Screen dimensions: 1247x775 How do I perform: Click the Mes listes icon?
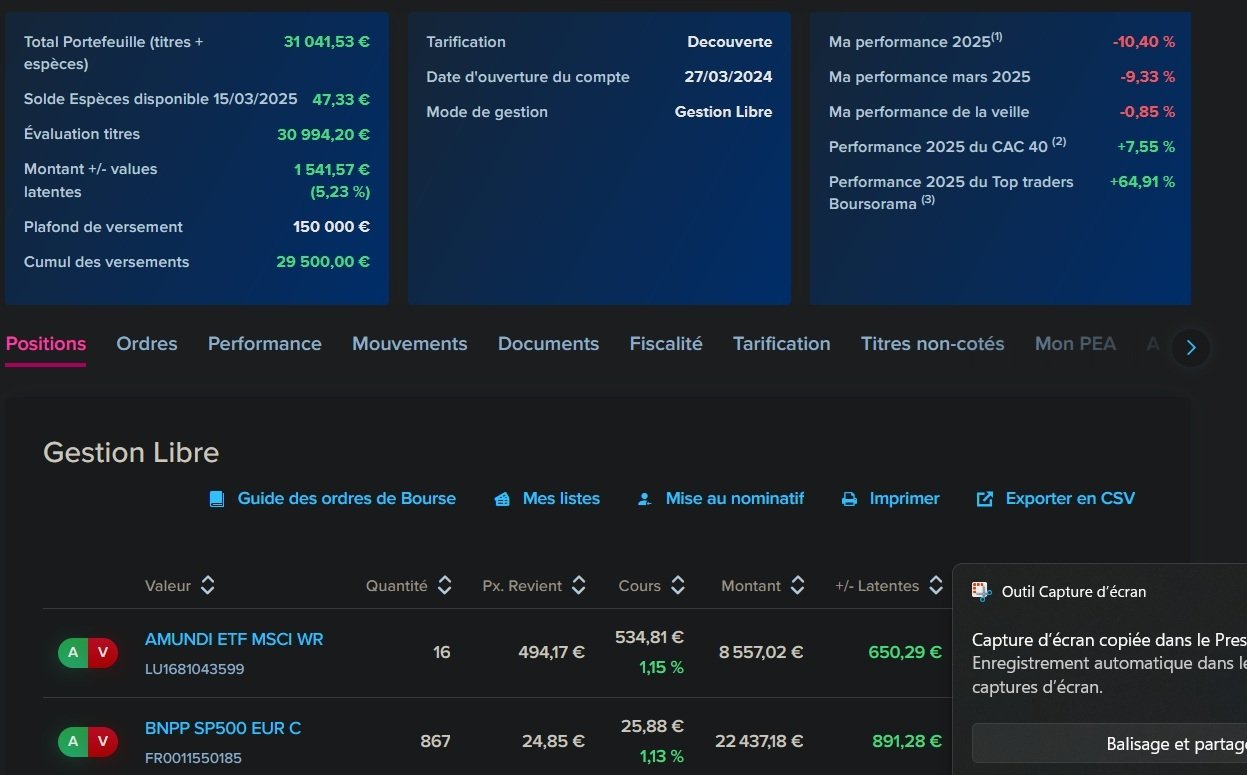502,499
